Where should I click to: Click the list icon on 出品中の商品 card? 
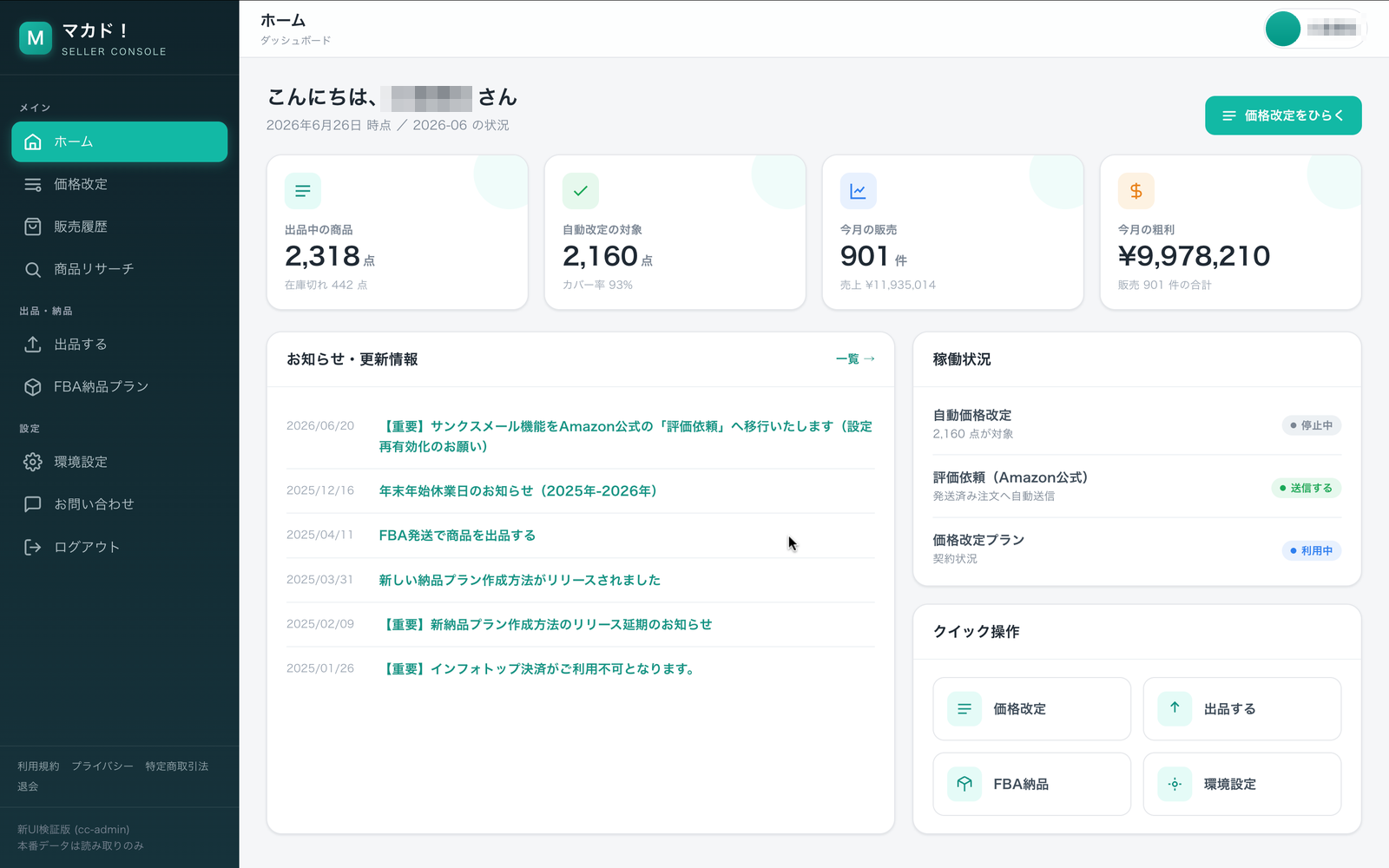(x=303, y=191)
